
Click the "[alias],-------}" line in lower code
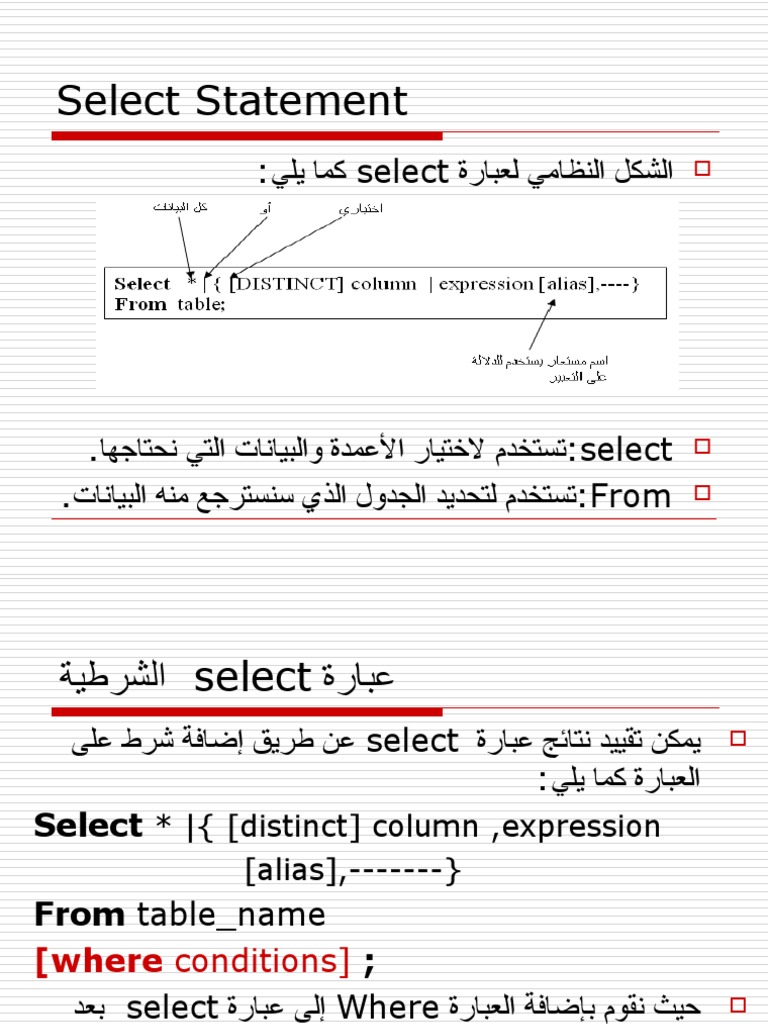pyautogui.click(x=351, y=871)
